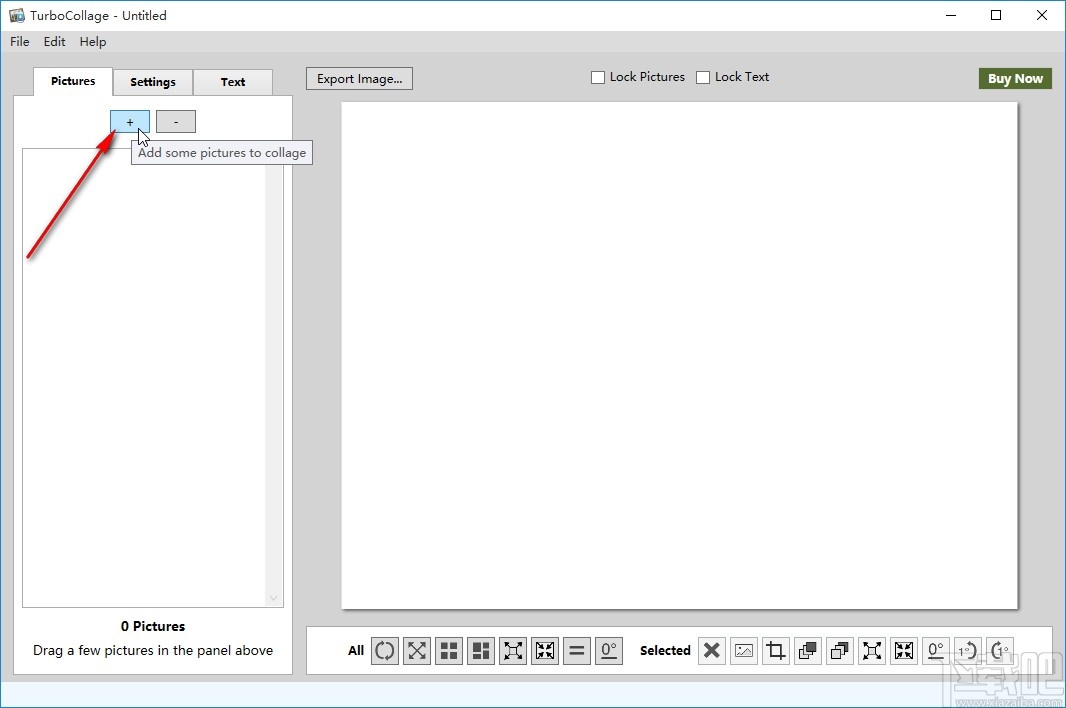Click the equals sign icon in All group
The width and height of the screenshot is (1066, 708).
(577, 651)
